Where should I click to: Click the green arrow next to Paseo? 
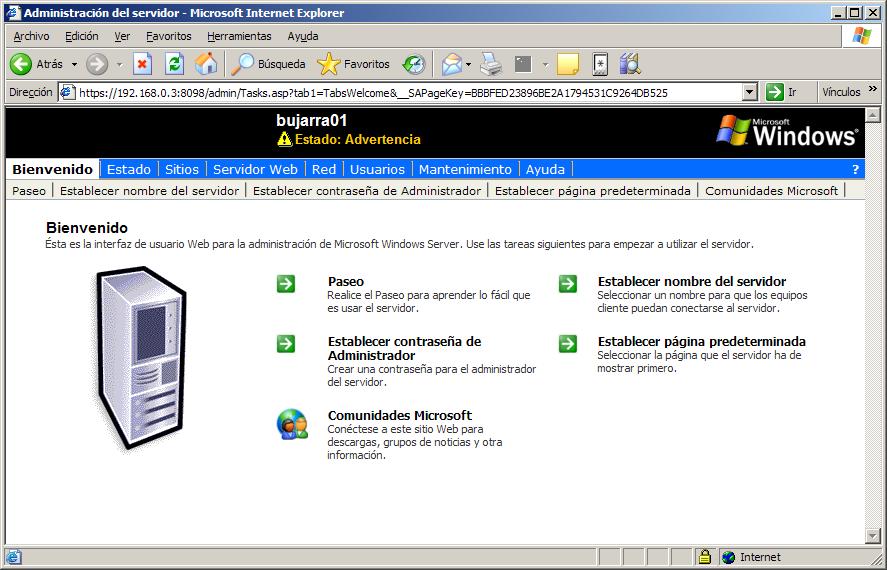(x=286, y=283)
